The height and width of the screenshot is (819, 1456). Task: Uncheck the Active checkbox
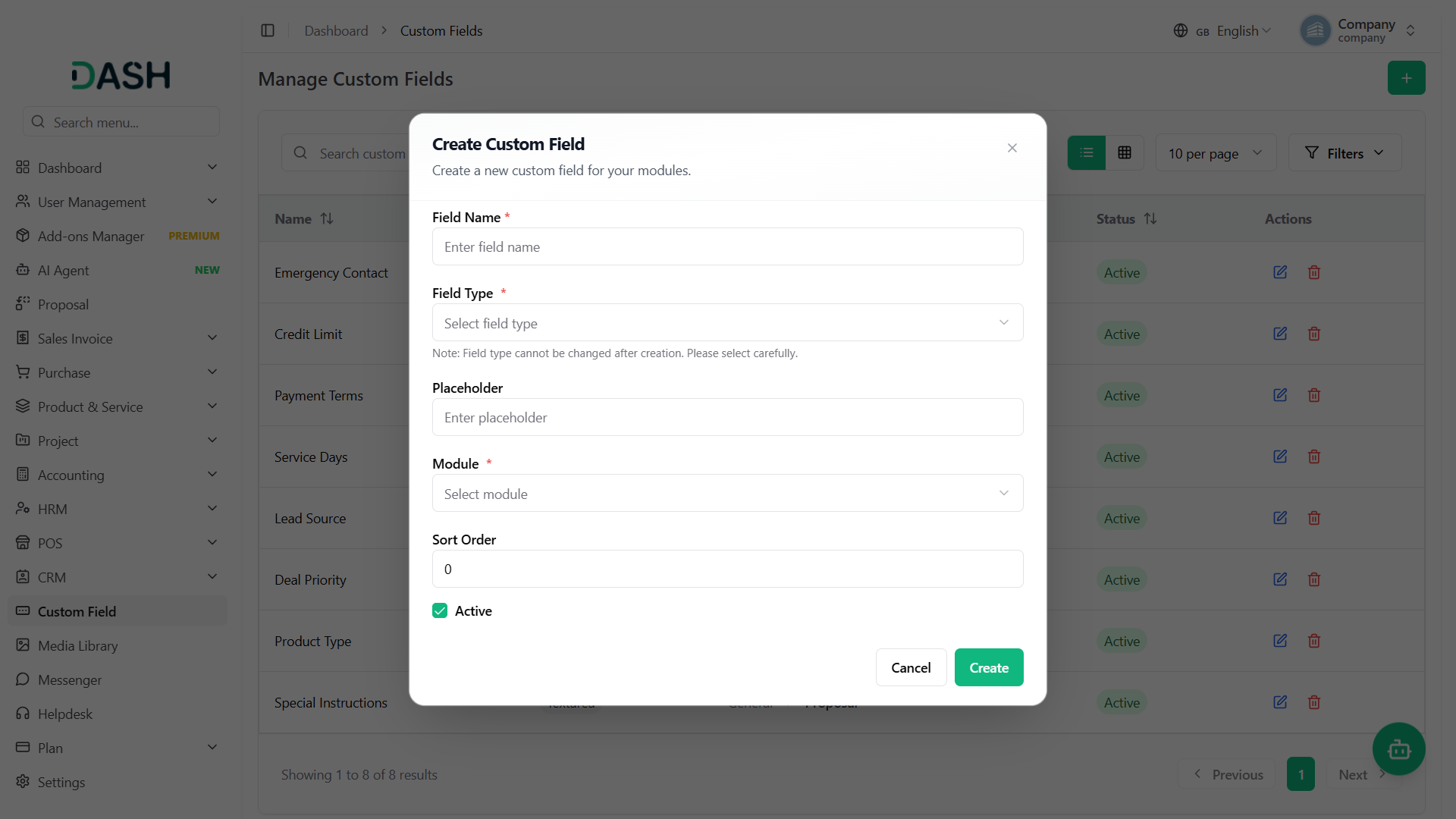pyautogui.click(x=440, y=610)
